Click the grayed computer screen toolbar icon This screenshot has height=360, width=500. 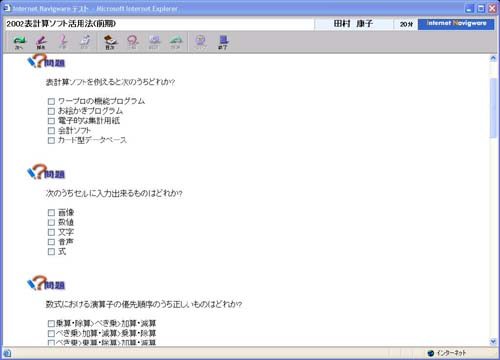pyautogui.click(x=154, y=42)
